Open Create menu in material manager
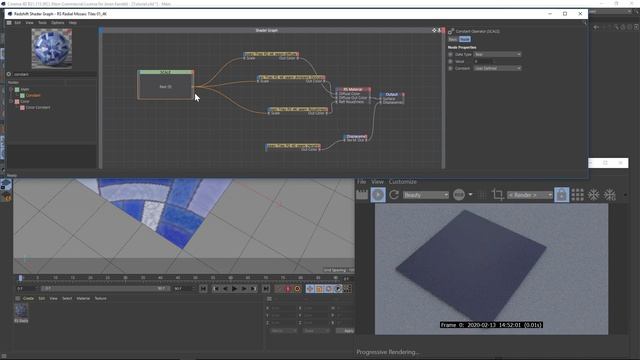640x360 pixels. click(28, 298)
